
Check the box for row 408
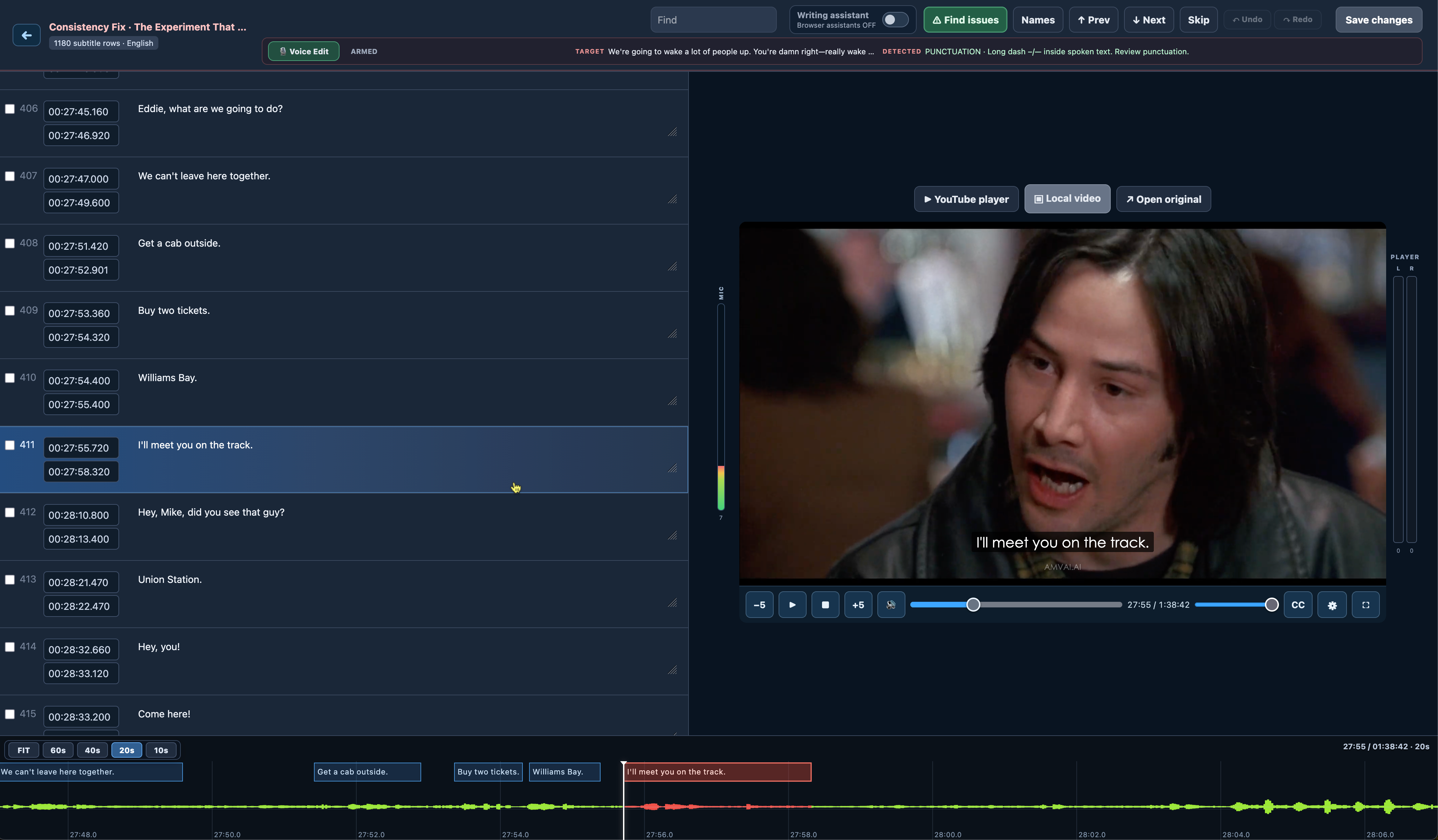[10, 243]
